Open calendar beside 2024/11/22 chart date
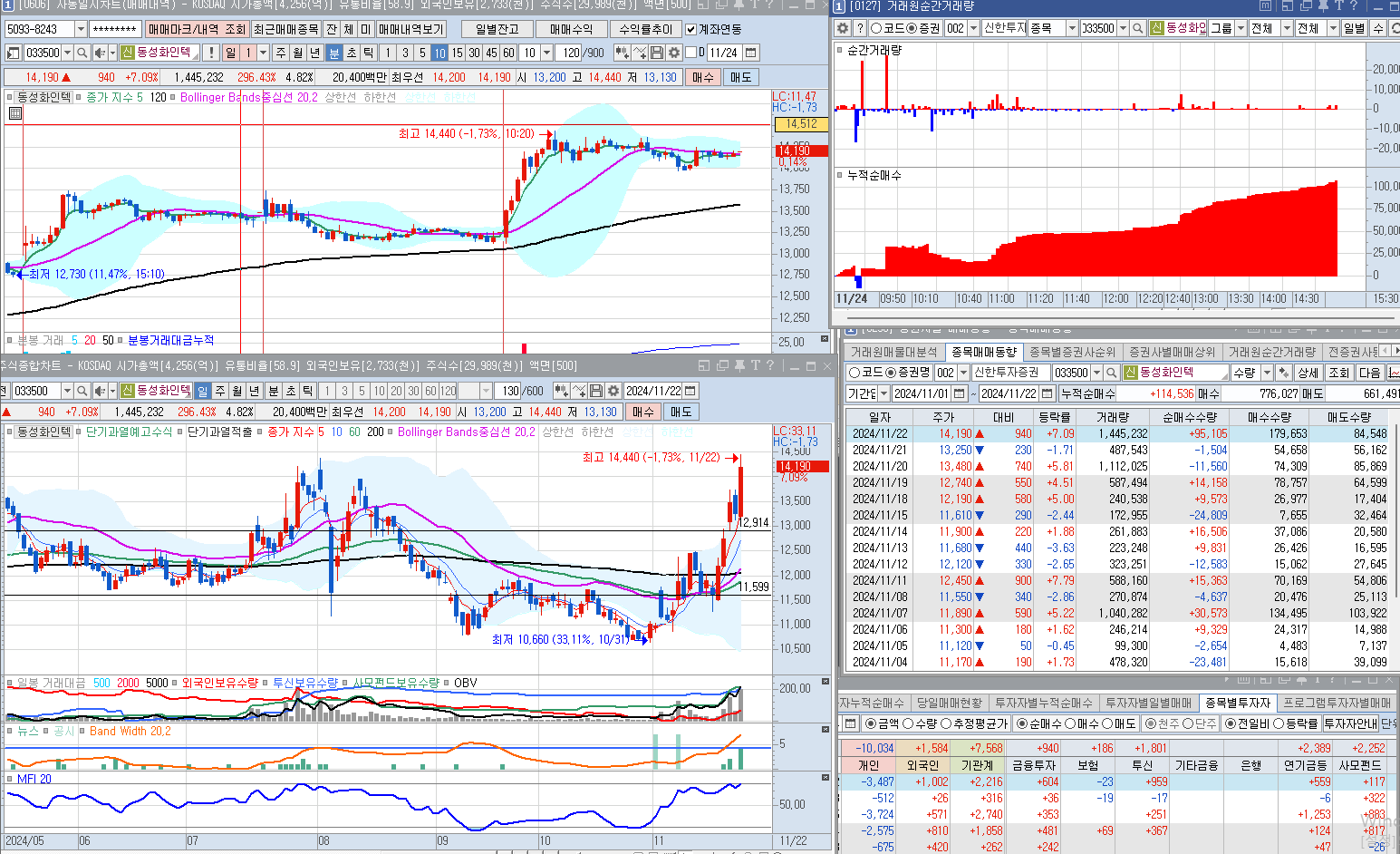This screenshot has width=1400, height=854. tap(691, 391)
